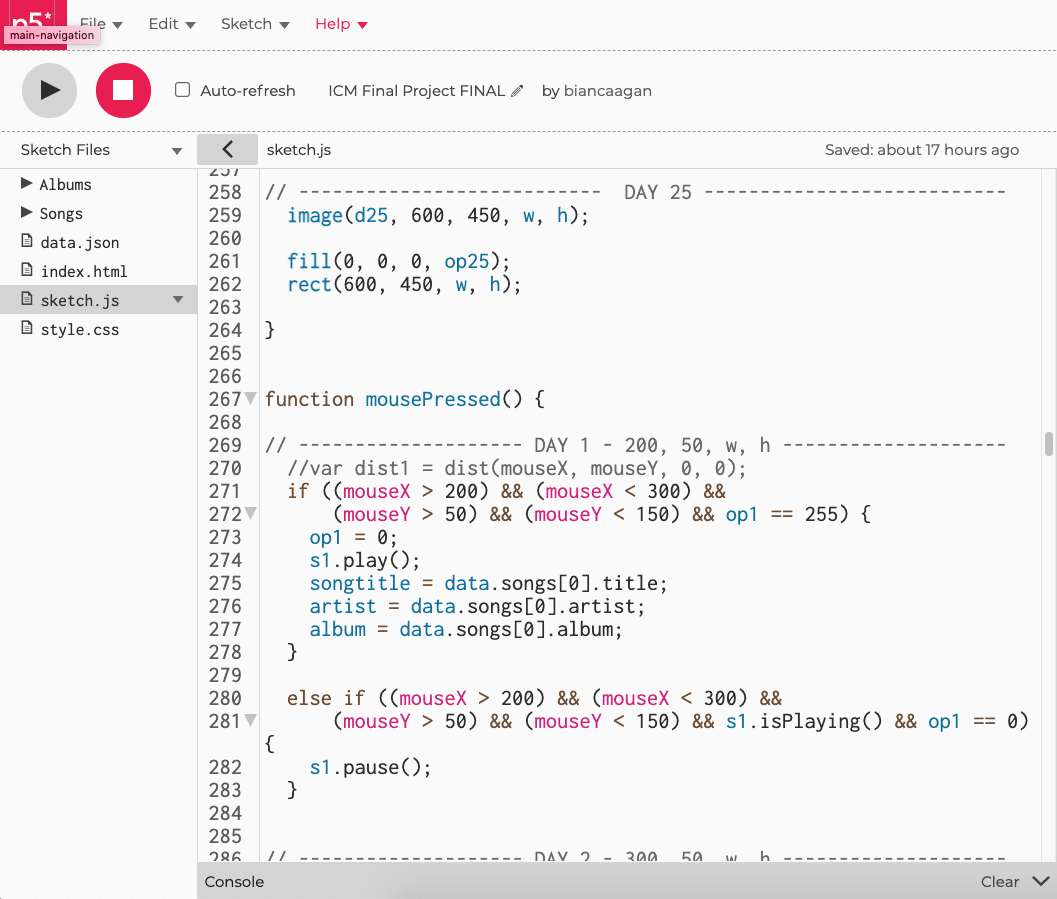Fold the else-if block at line 281
1057x899 pixels.
pos(250,721)
